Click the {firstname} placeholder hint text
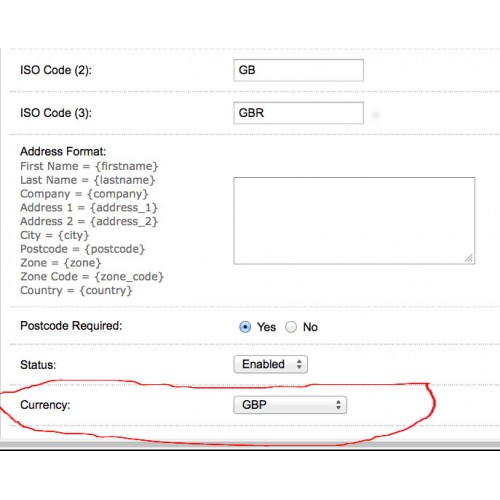The width and height of the screenshot is (500, 500). (127, 166)
